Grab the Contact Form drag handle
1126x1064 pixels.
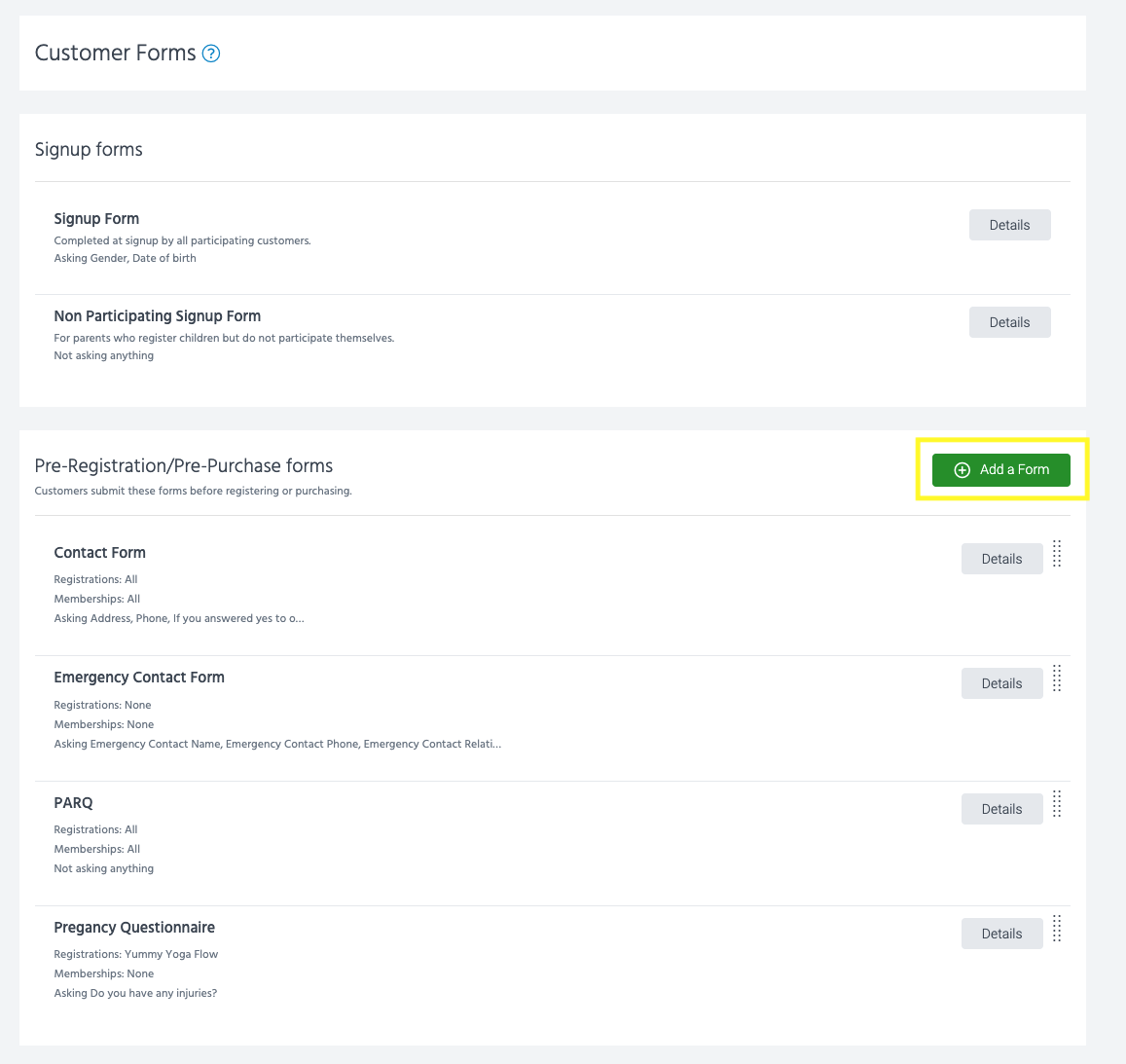tap(1057, 554)
